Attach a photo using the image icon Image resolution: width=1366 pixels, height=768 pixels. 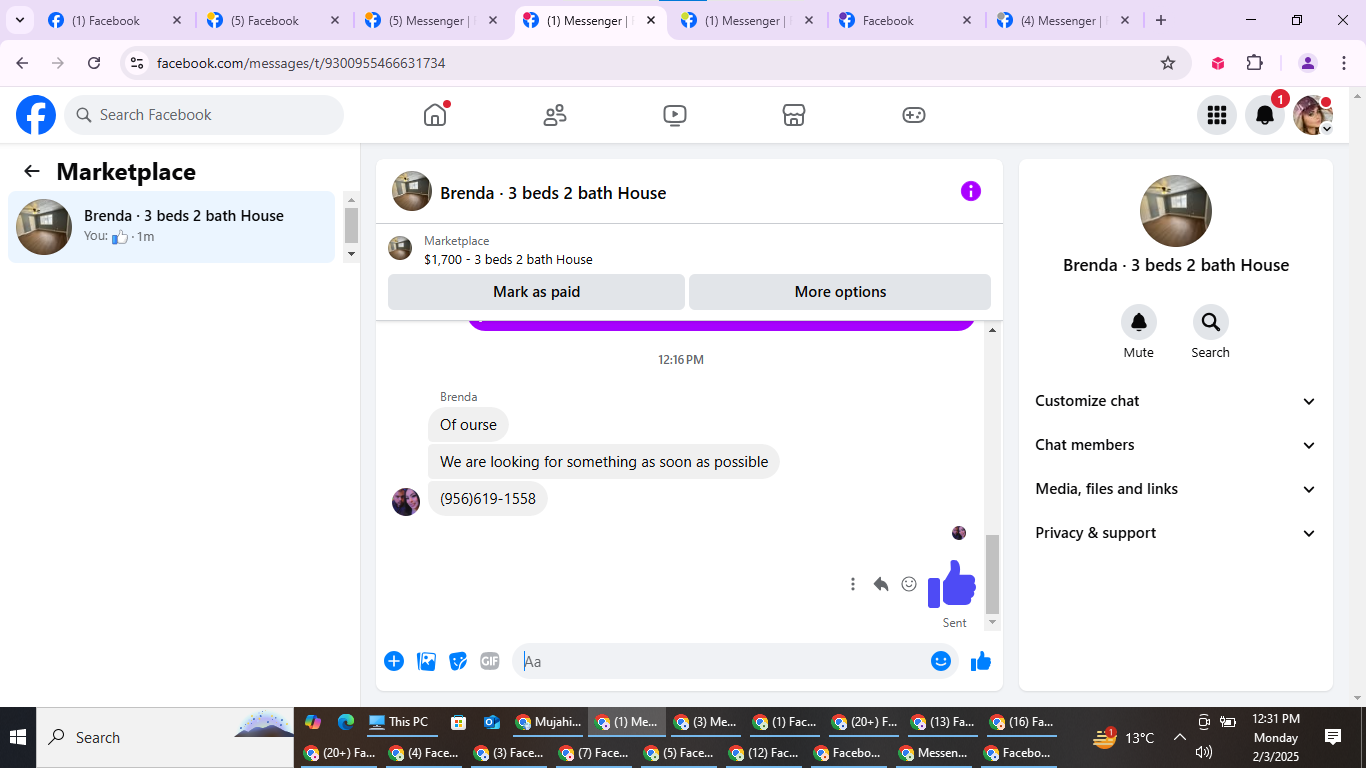(x=426, y=661)
